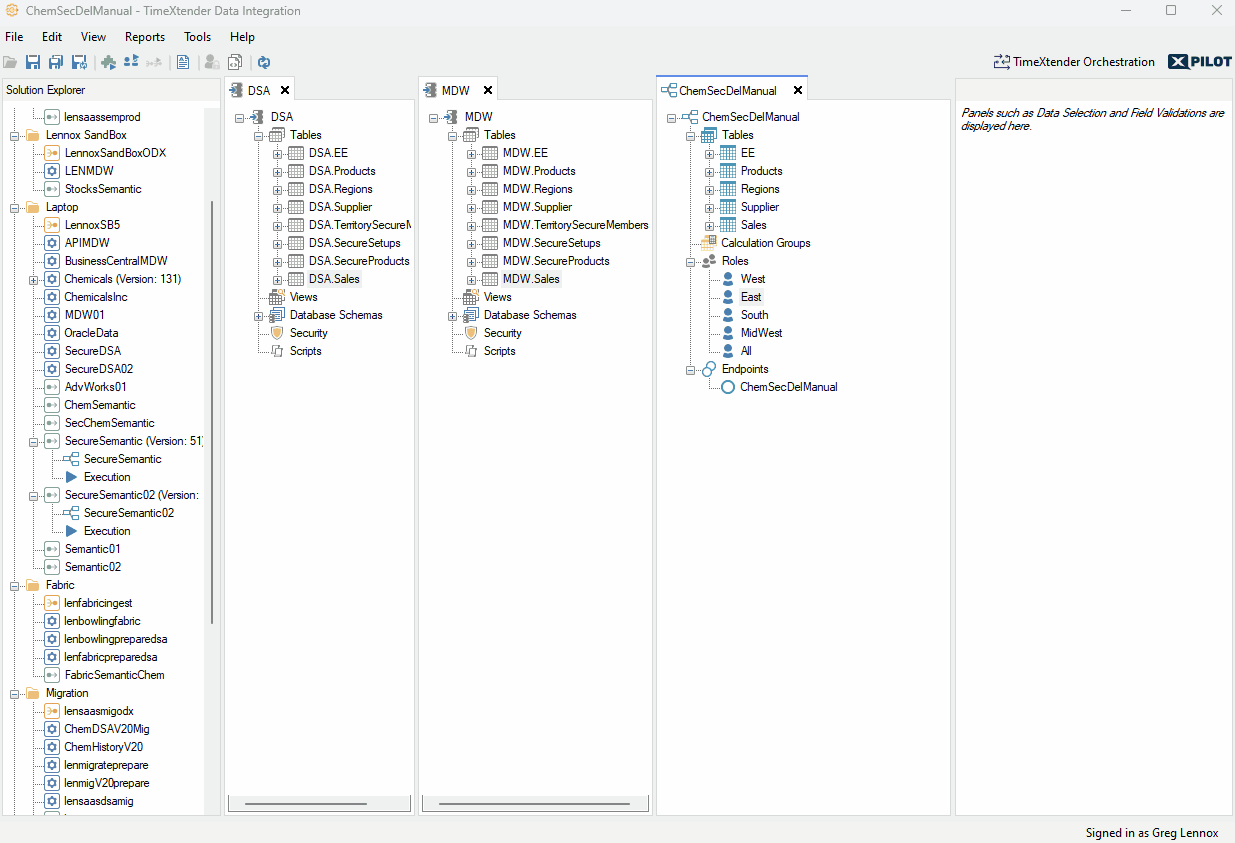Expand Chemicals (Version: 131) node
1235x843 pixels.
click(34, 280)
